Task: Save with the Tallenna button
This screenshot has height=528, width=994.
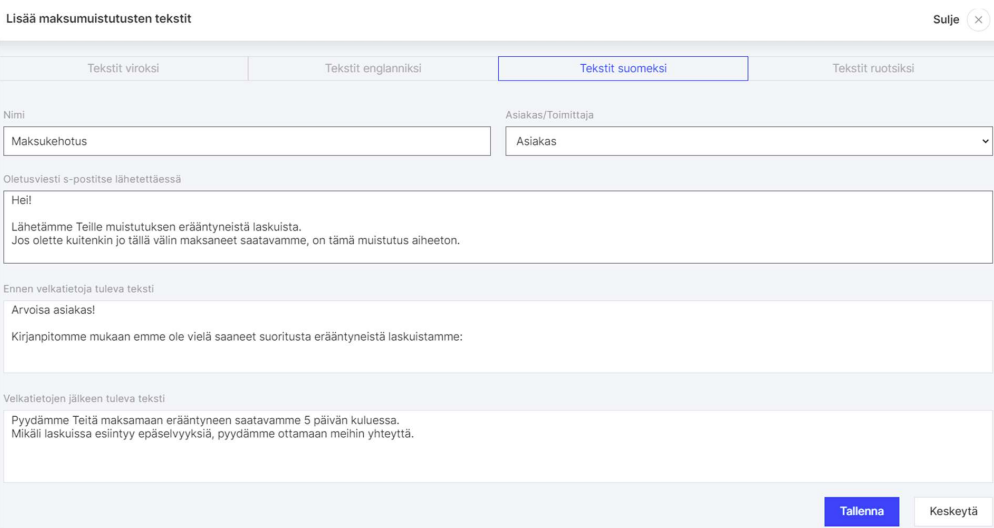Action: pyautogui.click(x=862, y=511)
